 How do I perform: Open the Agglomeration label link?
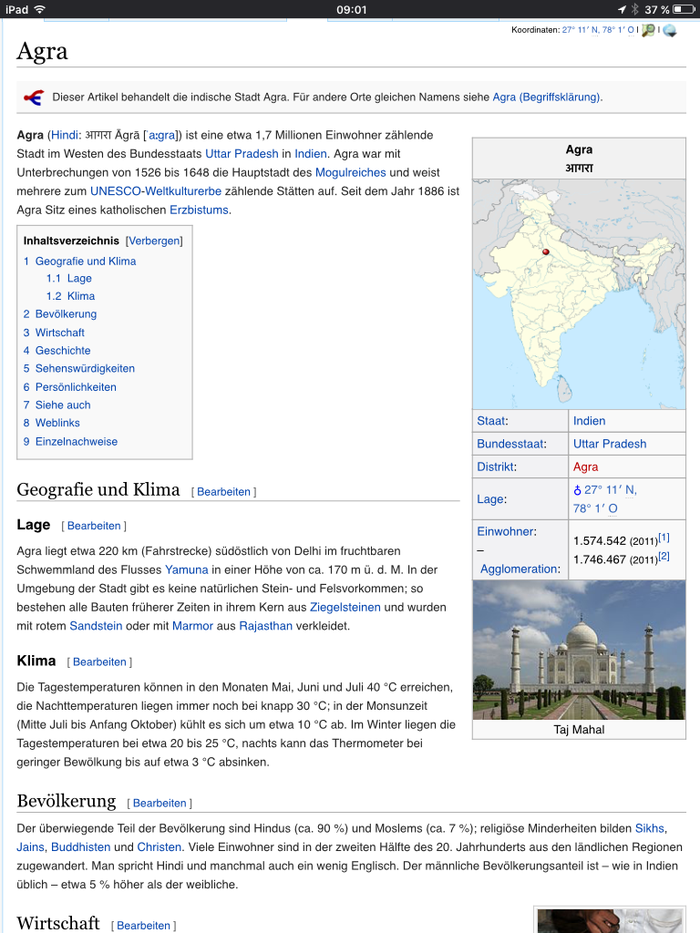pos(519,569)
